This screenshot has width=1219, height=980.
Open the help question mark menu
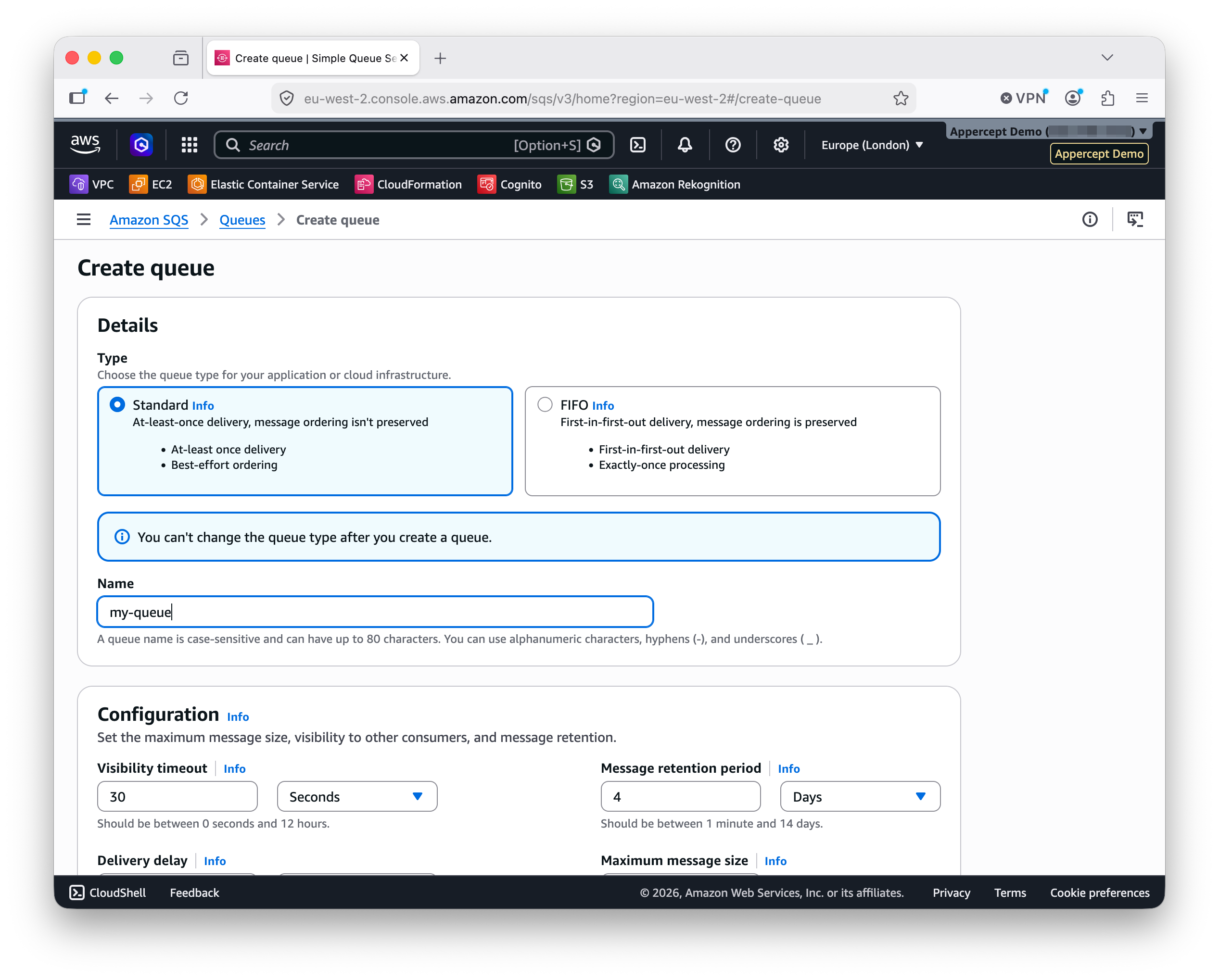tap(733, 145)
